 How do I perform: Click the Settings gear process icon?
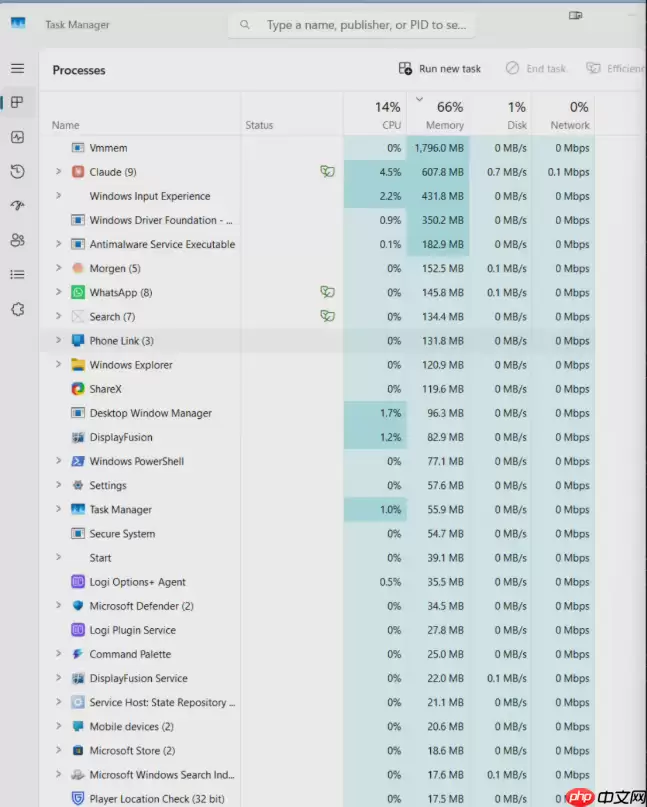pyautogui.click(x=78, y=485)
